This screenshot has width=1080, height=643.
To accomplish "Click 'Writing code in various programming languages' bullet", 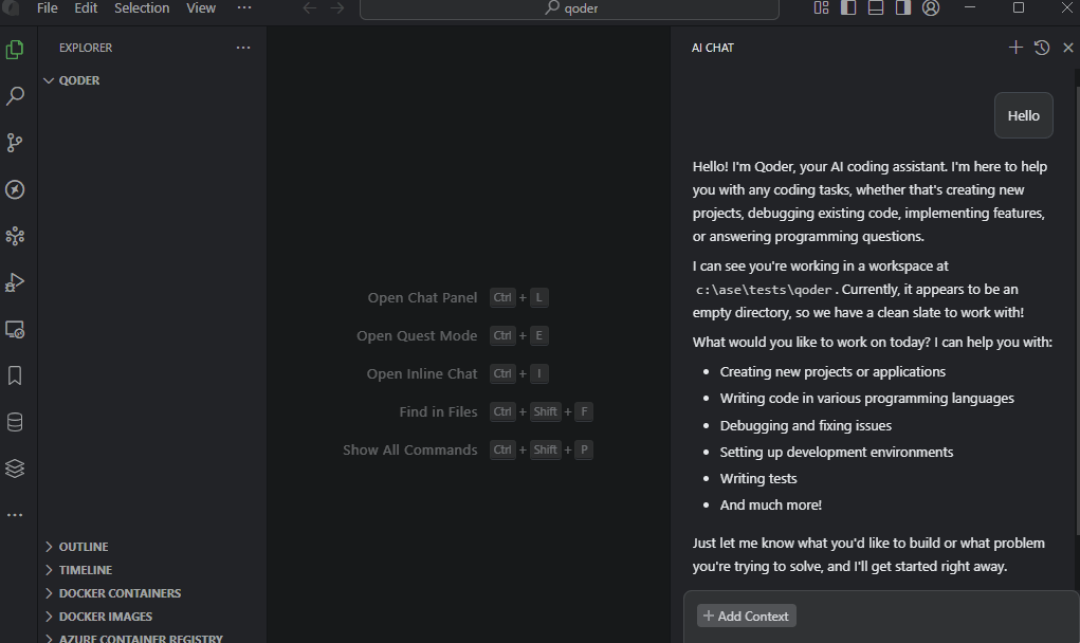I will [866, 399].
